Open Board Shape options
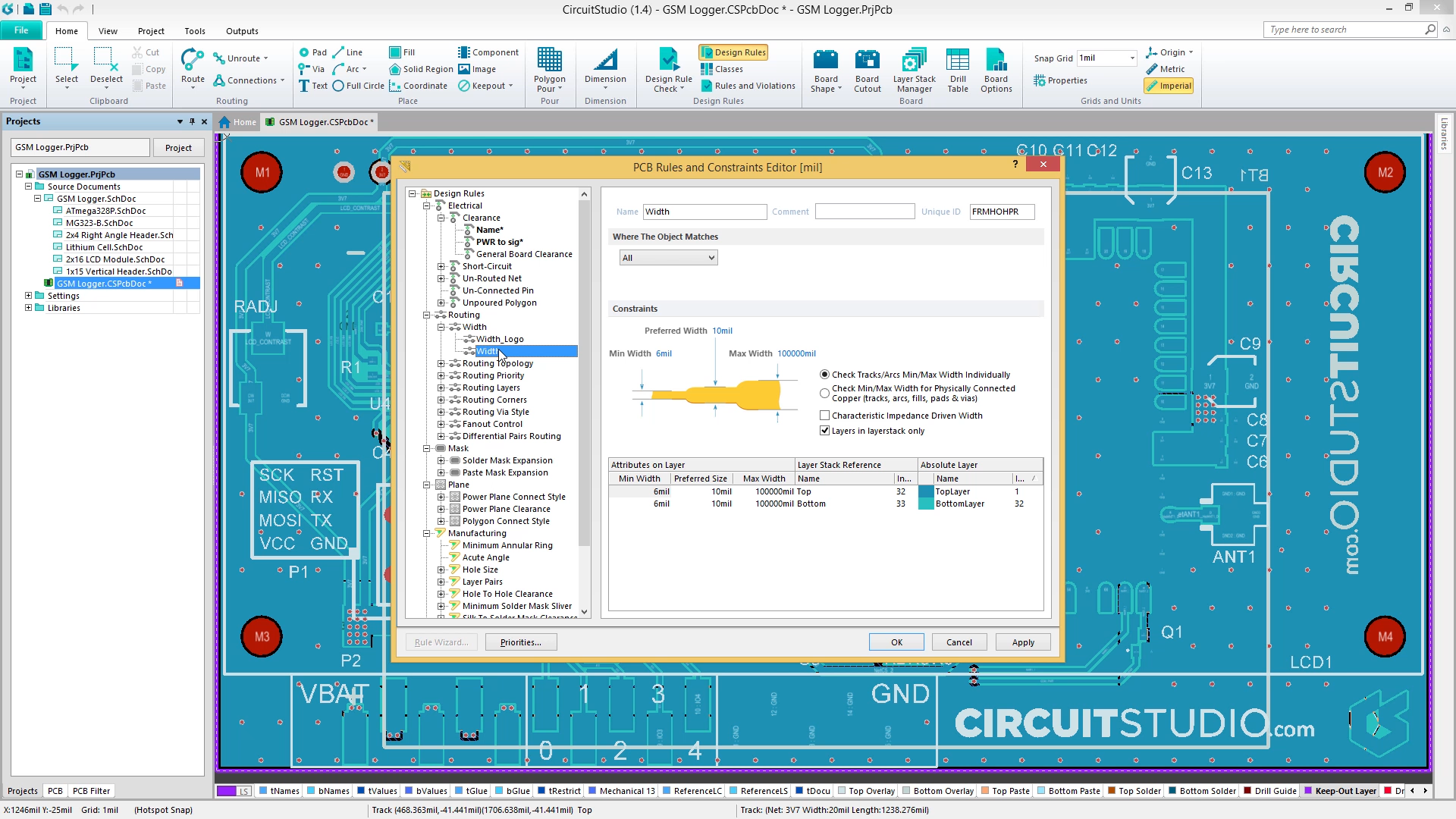 [825, 72]
